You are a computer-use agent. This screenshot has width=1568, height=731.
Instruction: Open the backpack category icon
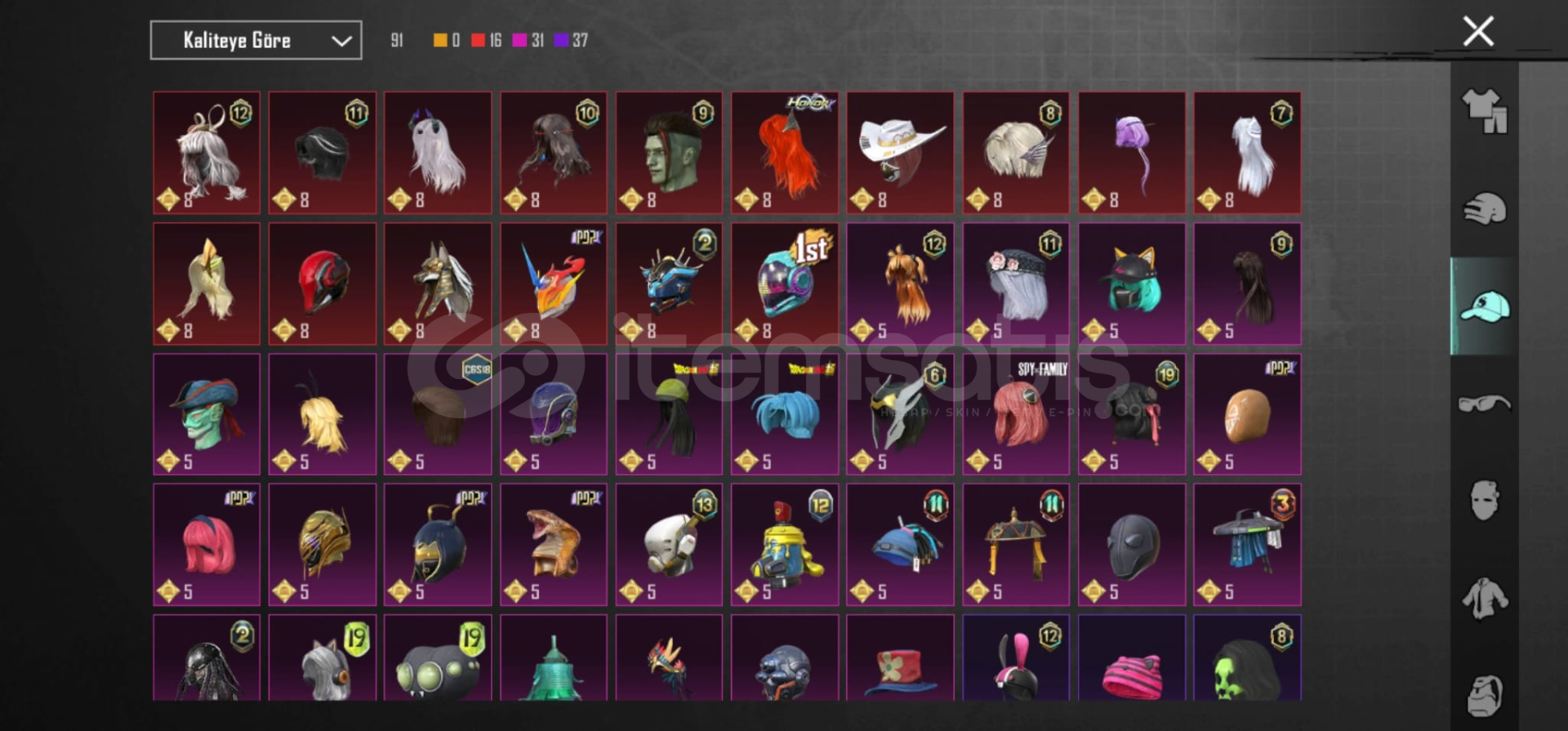click(1485, 696)
